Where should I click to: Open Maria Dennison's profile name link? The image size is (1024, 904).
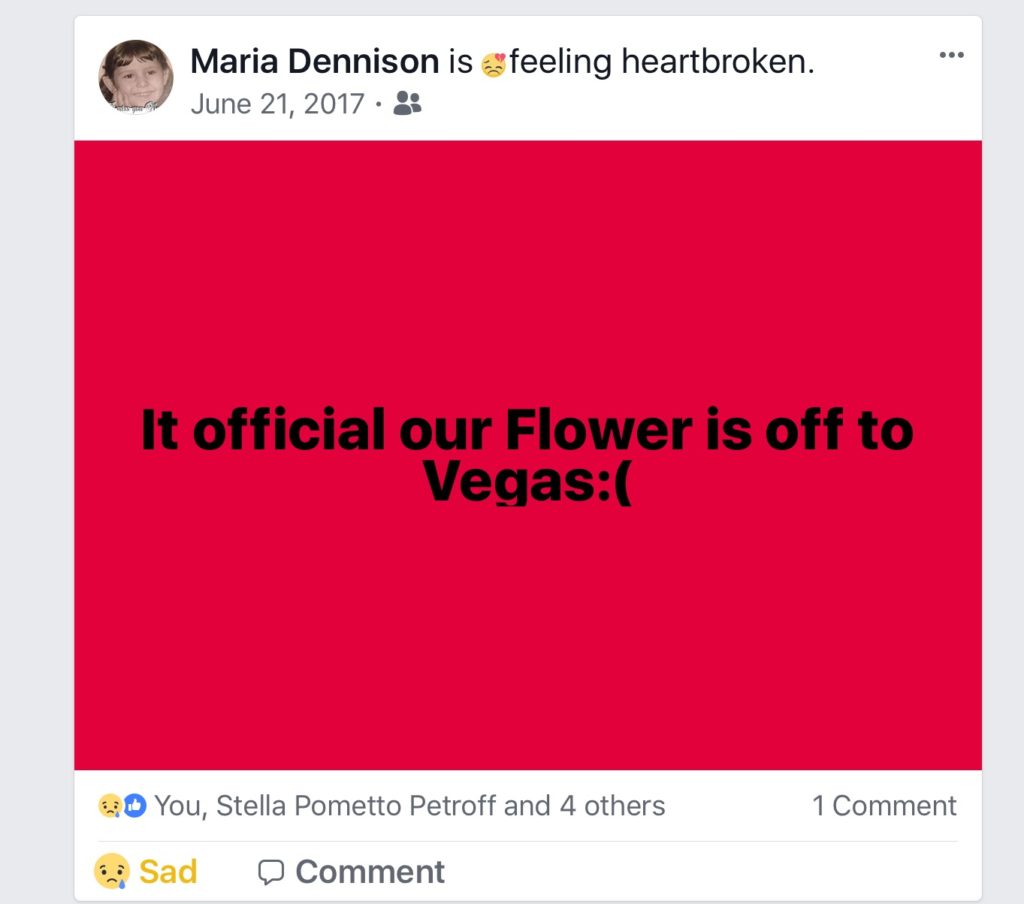pos(314,62)
